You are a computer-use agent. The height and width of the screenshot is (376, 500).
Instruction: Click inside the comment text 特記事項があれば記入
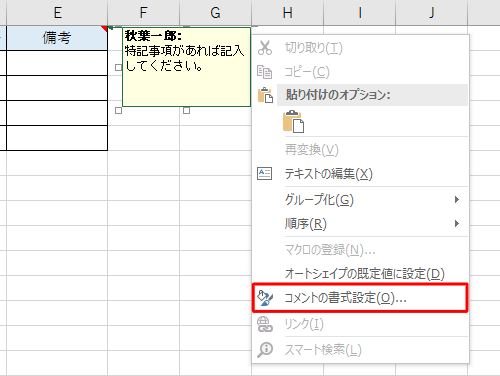(x=184, y=51)
